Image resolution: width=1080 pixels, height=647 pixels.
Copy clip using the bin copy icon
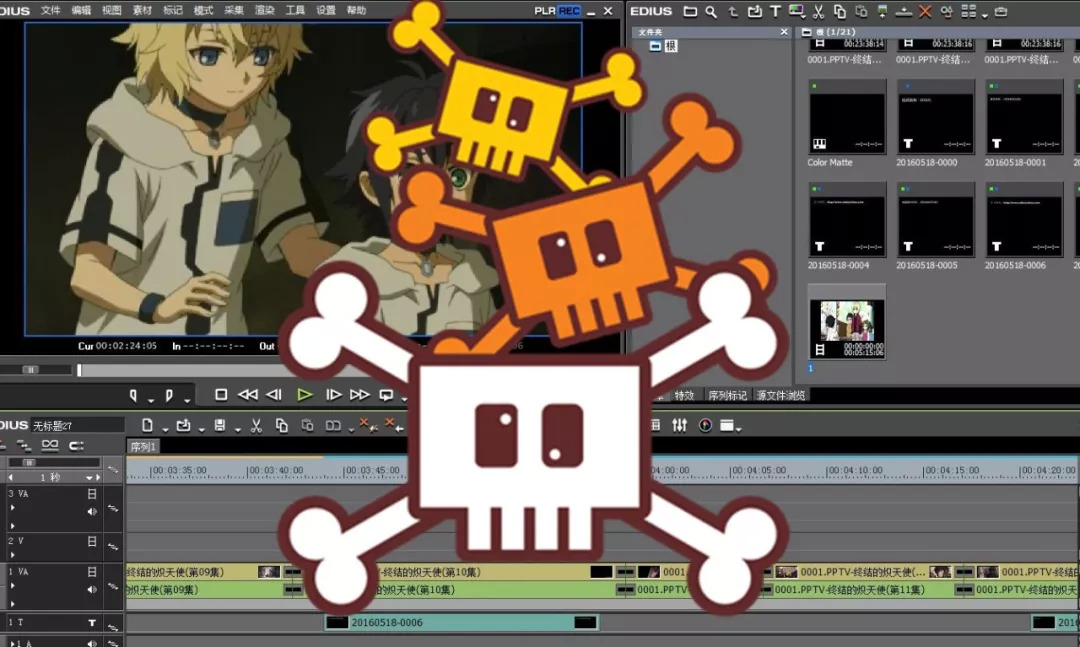tap(840, 11)
